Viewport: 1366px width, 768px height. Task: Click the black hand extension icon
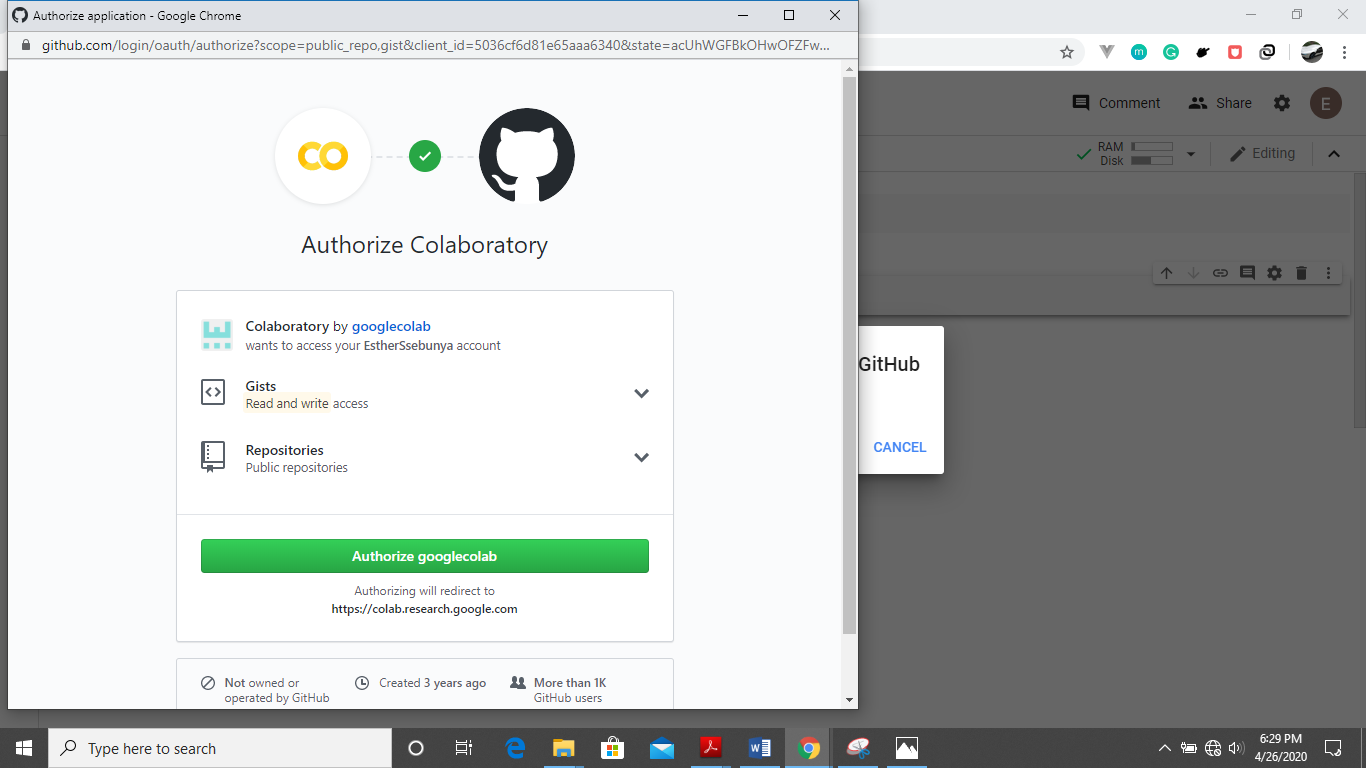pos(1203,52)
